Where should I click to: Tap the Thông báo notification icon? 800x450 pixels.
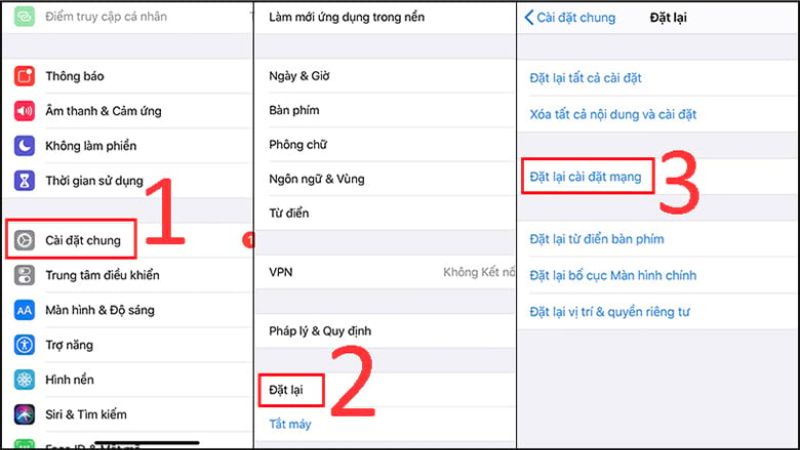(24, 76)
